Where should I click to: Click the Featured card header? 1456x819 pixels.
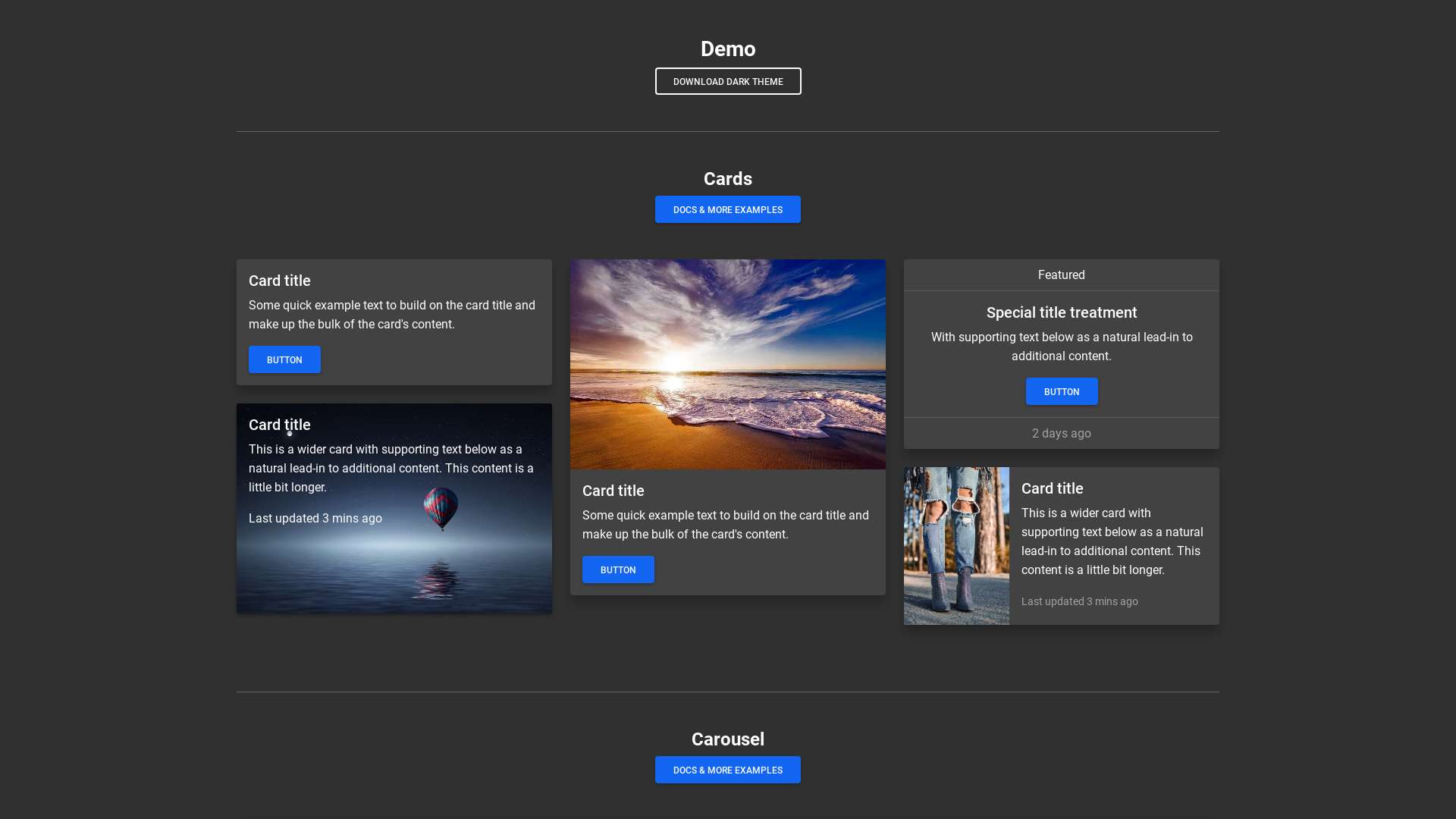(x=1061, y=275)
